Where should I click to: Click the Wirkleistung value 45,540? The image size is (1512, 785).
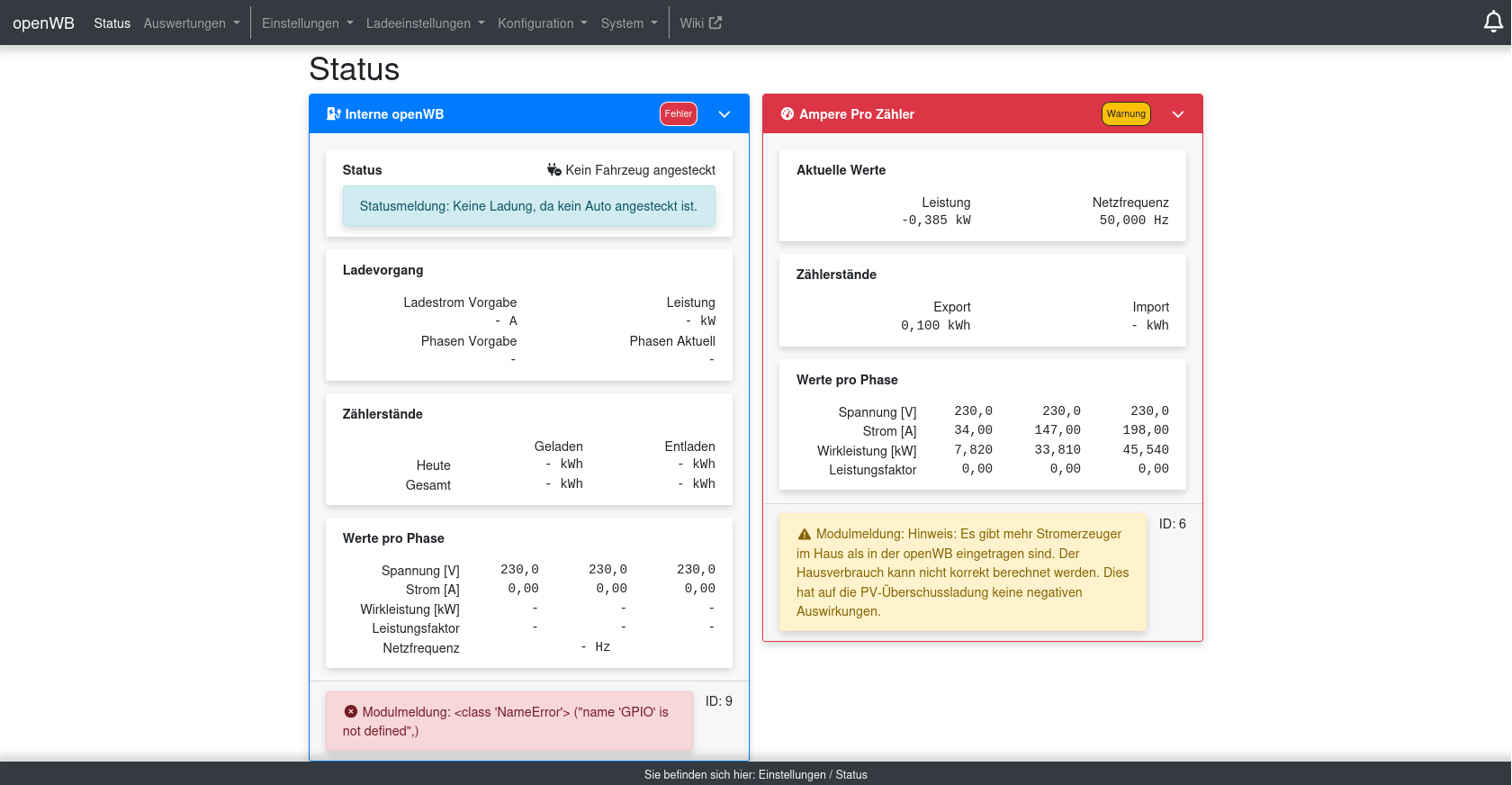click(x=1146, y=449)
